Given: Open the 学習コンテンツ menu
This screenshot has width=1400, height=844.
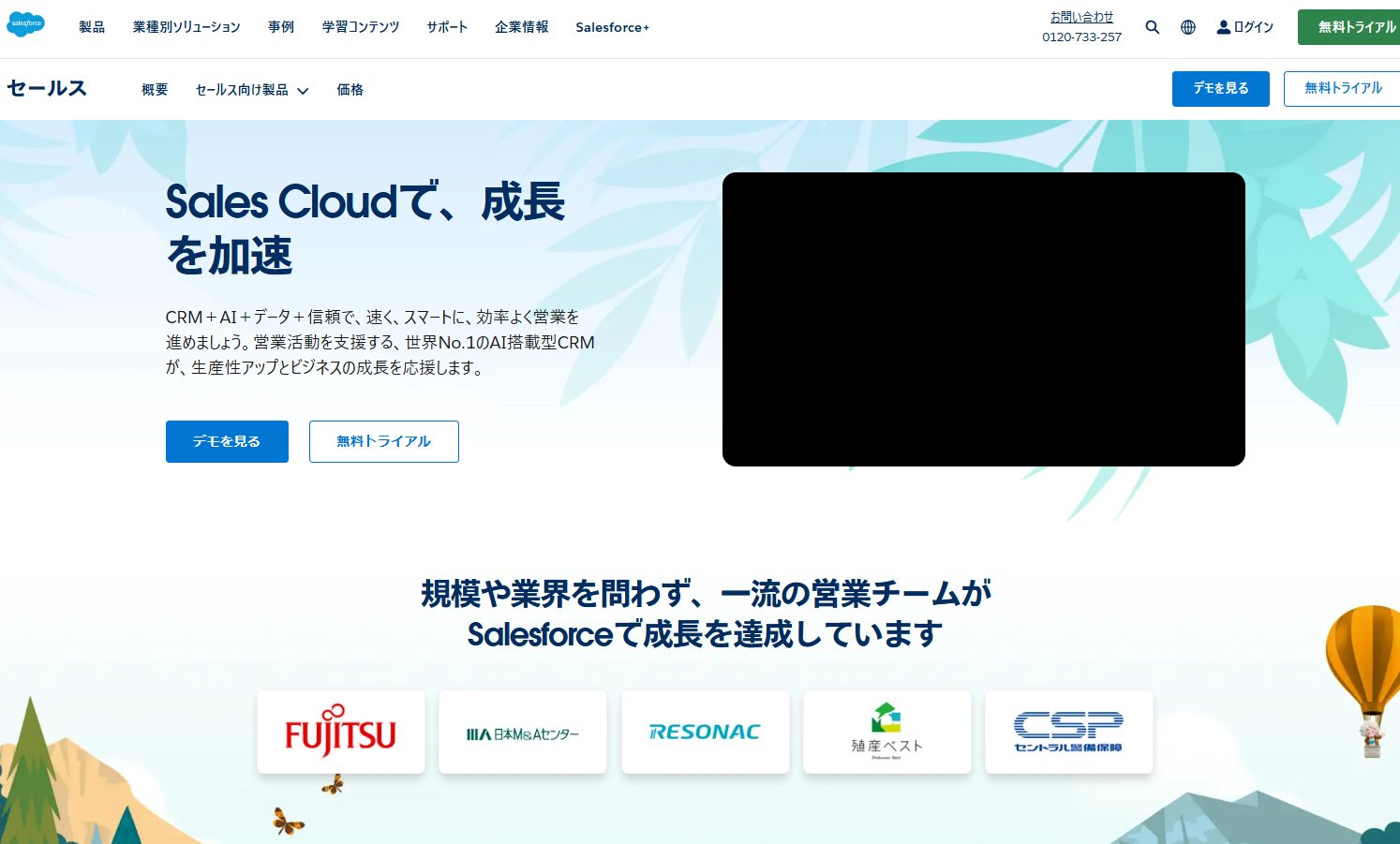Looking at the screenshot, I should (x=361, y=27).
